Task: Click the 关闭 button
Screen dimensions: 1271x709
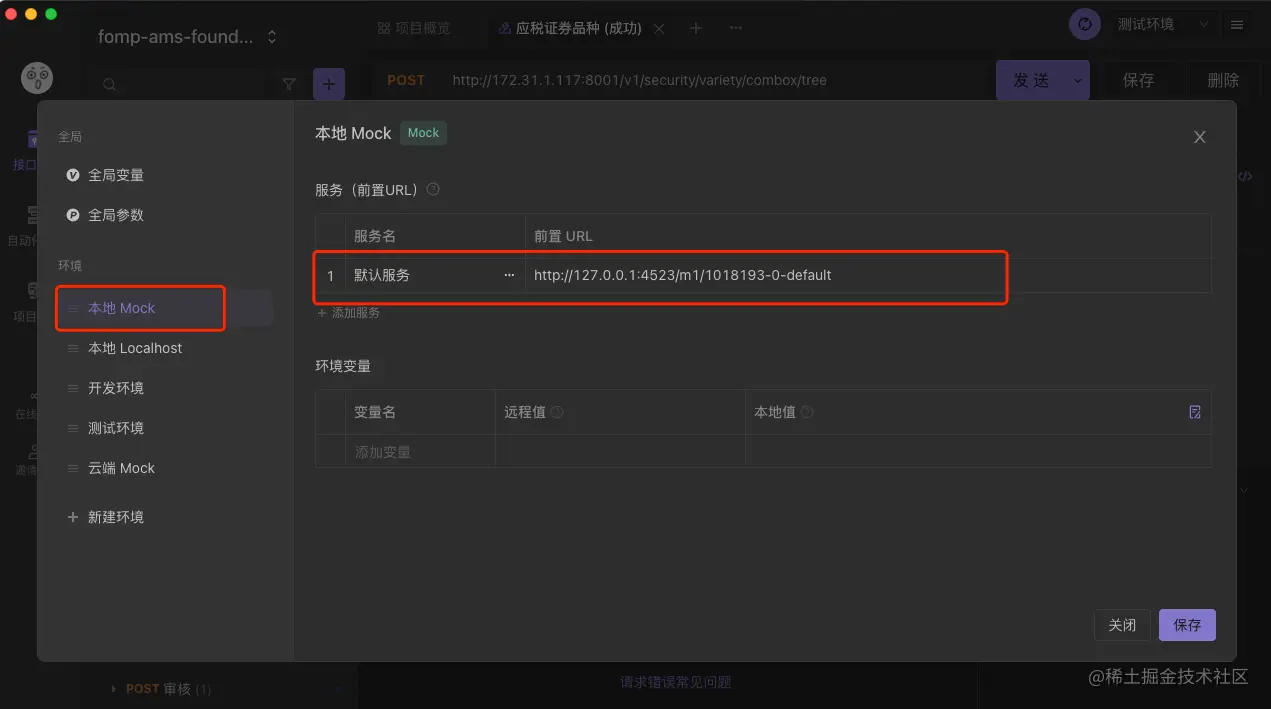Action: click(1122, 625)
